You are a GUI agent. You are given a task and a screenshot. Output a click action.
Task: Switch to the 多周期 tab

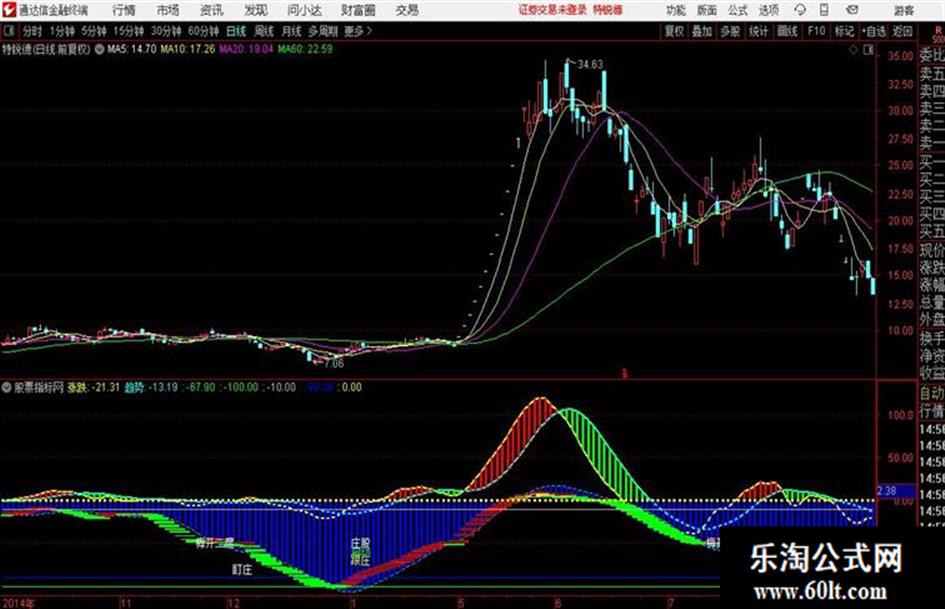point(323,31)
